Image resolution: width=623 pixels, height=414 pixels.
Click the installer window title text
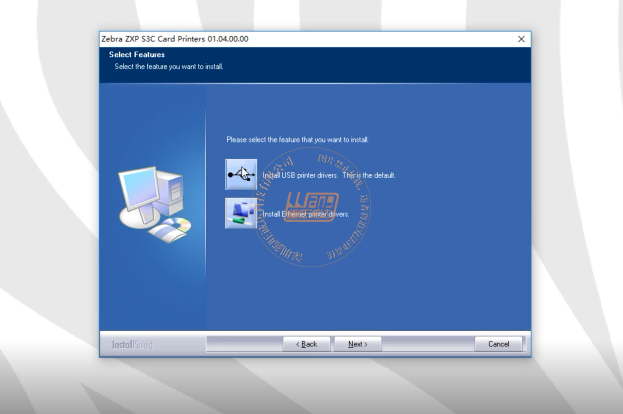pyautogui.click(x=175, y=39)
